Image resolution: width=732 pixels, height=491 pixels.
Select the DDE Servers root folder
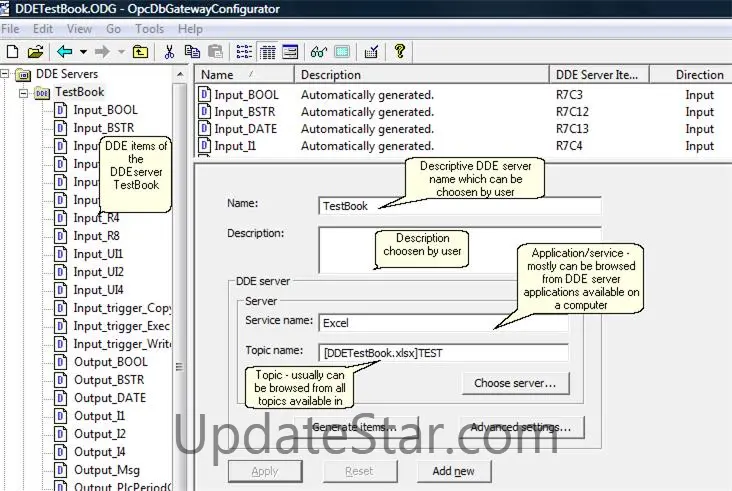(x=67, y=74)
